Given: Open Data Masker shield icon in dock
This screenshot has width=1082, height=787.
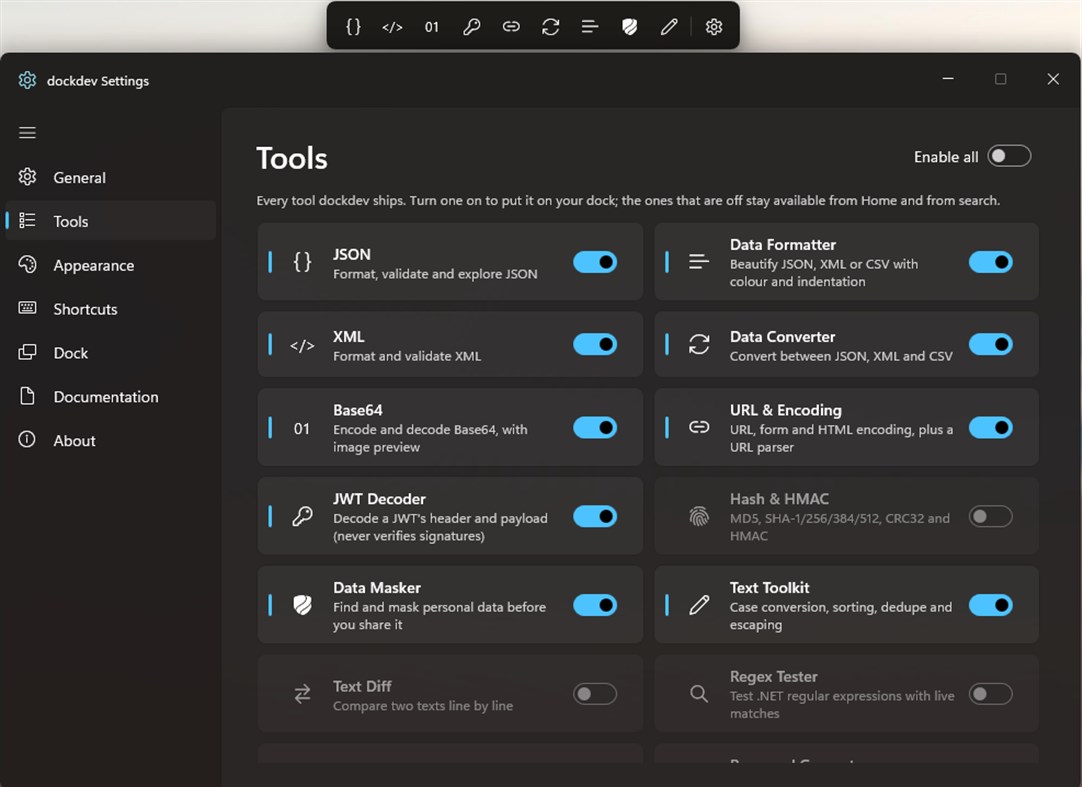Looking at the screenshot, I should [629, 27].
